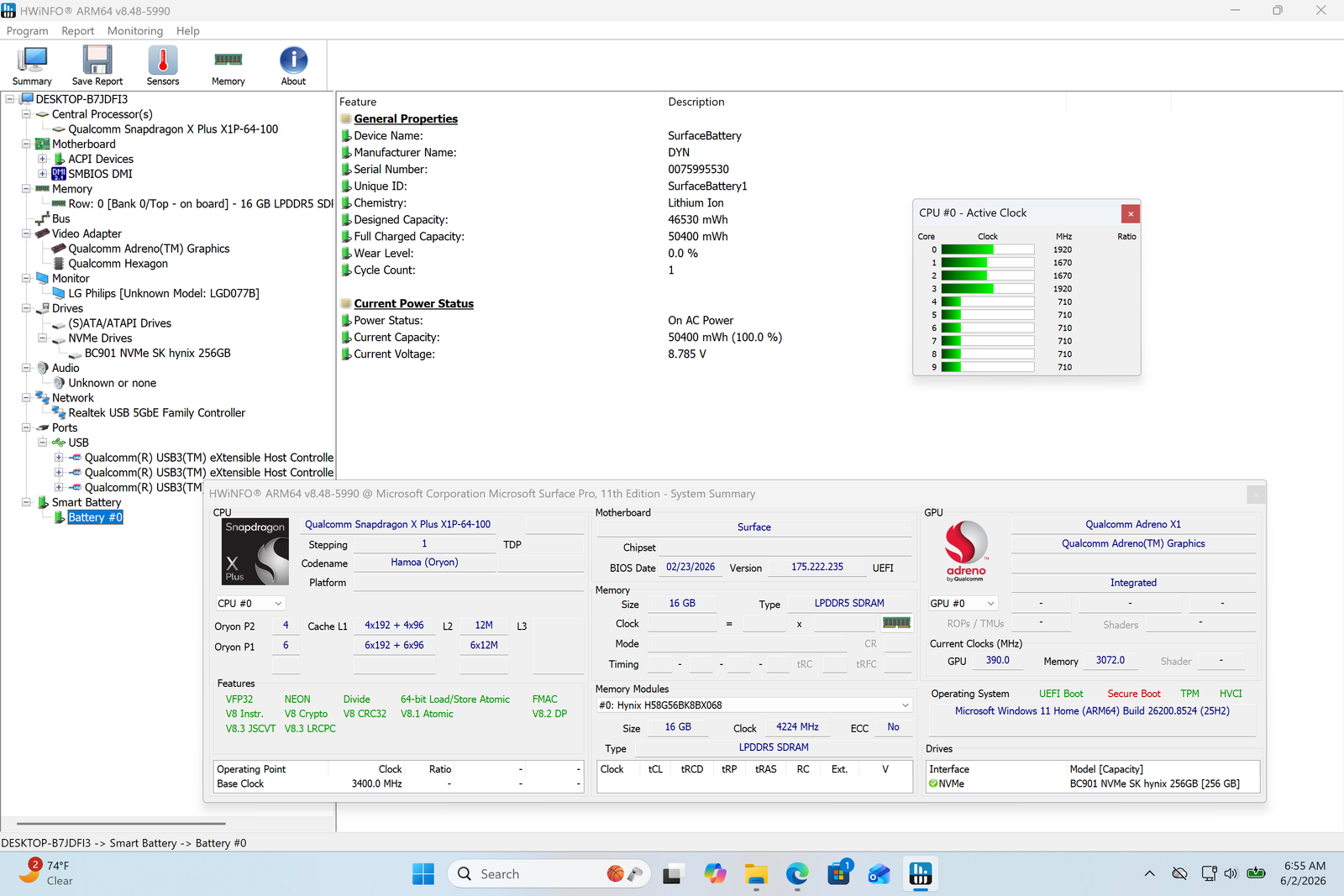1344x896 pixels.
Task: Open the Monitoring menu
Action: pos(135,31)
